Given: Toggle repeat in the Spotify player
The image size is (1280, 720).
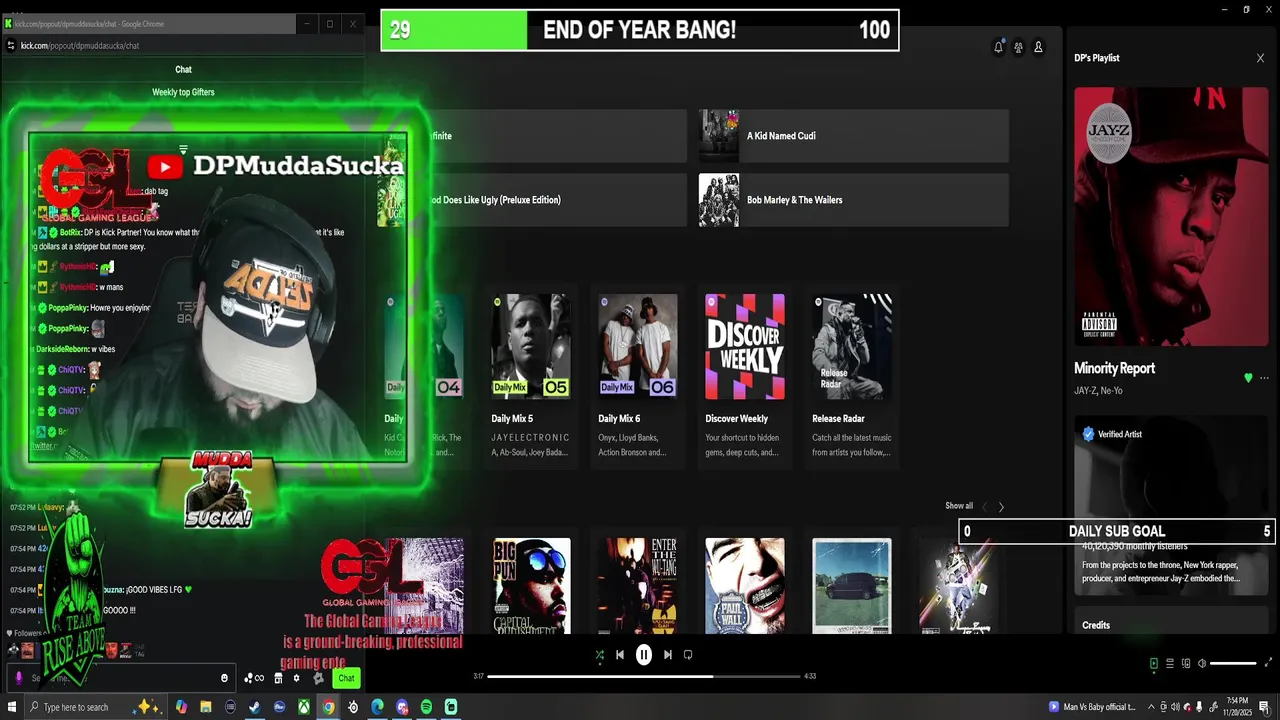Looking at the screenshot, I should (688, 655).
